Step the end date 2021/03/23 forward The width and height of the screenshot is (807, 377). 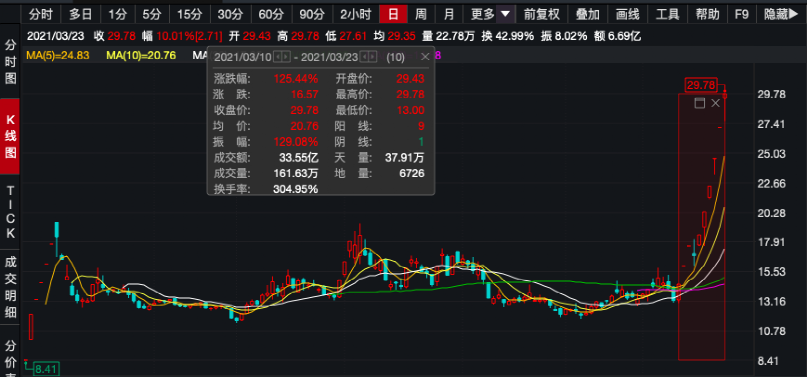373,57
